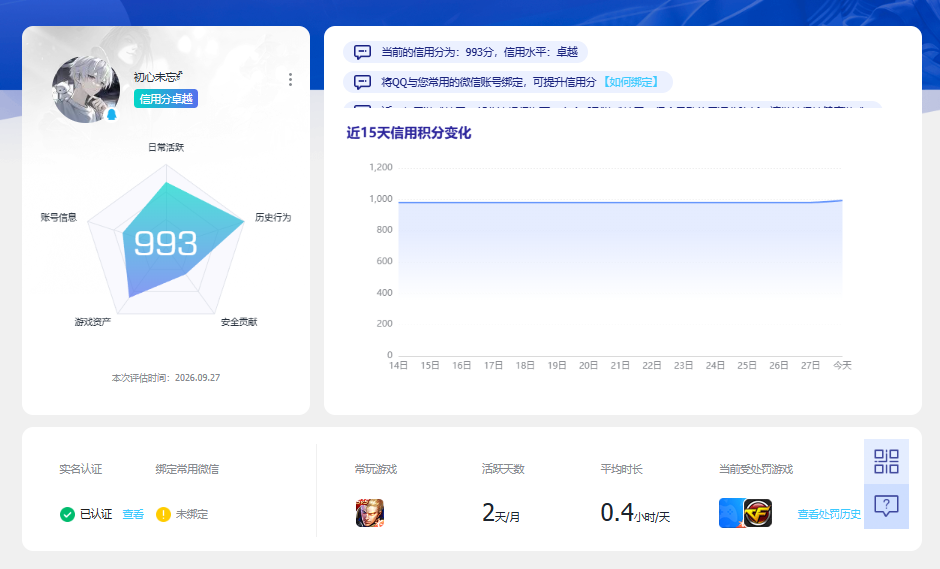Screen dimensions: 940x569
Task: Open the three-dot more options menu
Action: pyautogui.click(x=290, y=80)
